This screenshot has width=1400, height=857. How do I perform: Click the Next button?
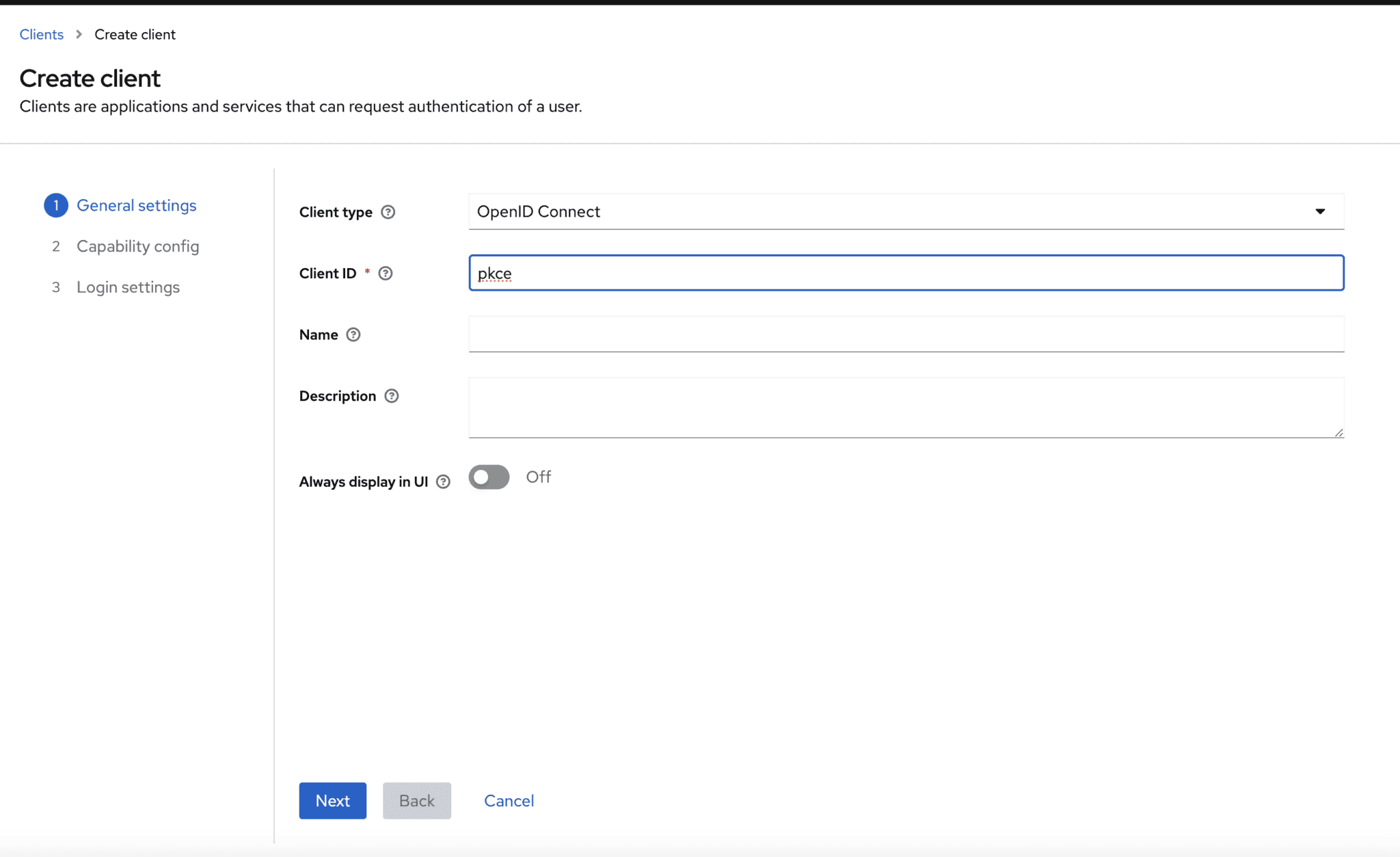tap(332, 800)
